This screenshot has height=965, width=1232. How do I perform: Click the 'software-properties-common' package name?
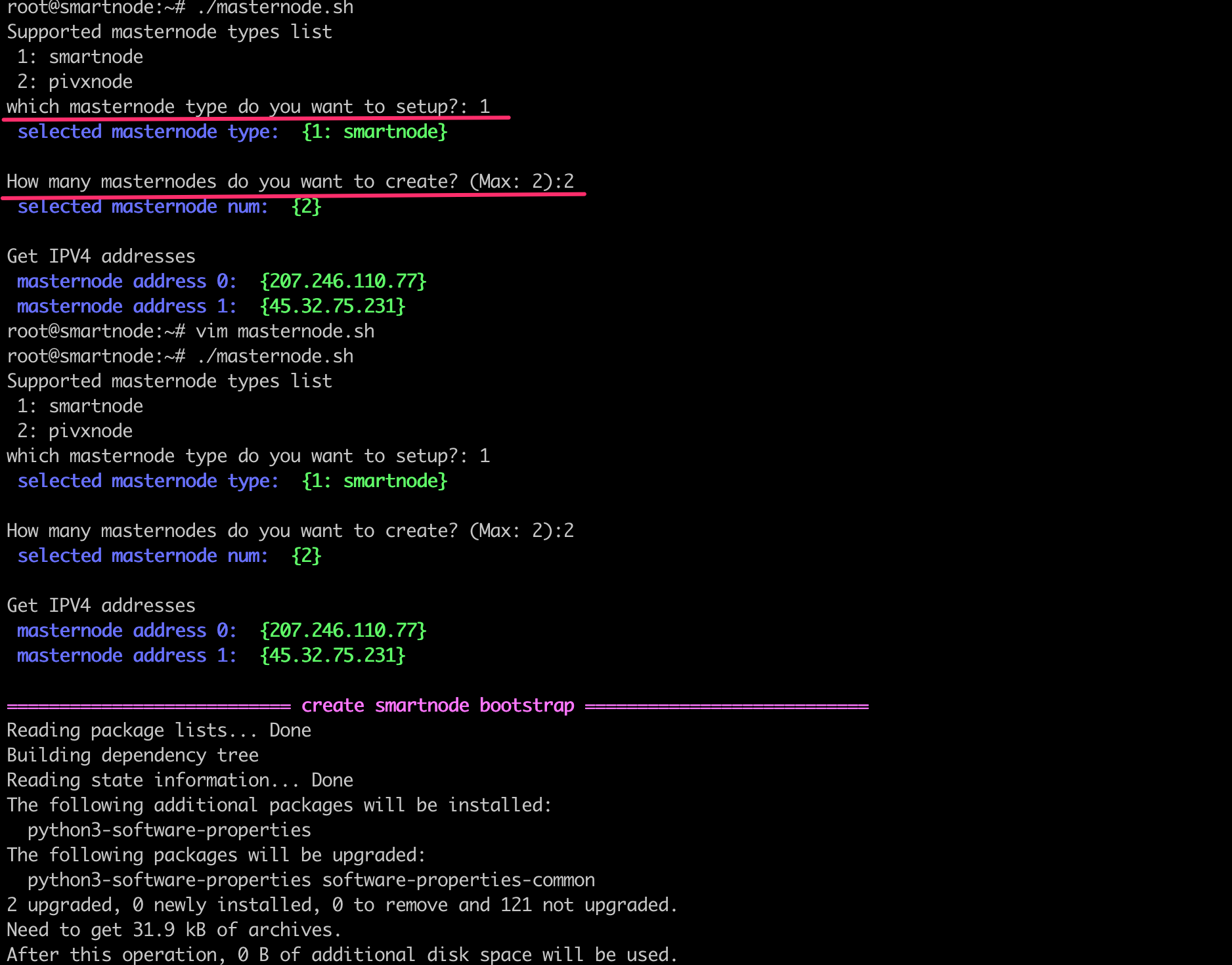coord(458,880)
